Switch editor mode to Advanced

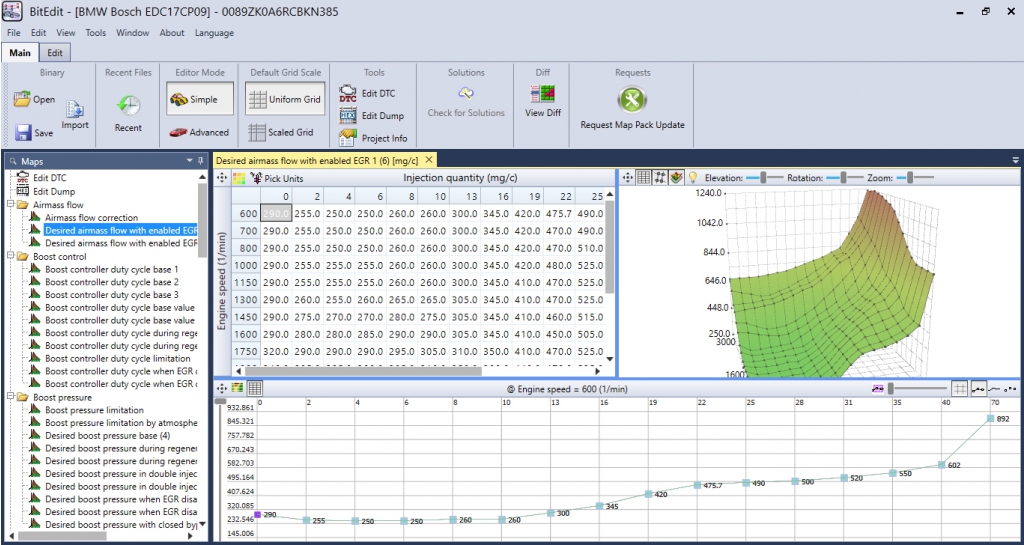pyautogui.click(x=199, y=132)
